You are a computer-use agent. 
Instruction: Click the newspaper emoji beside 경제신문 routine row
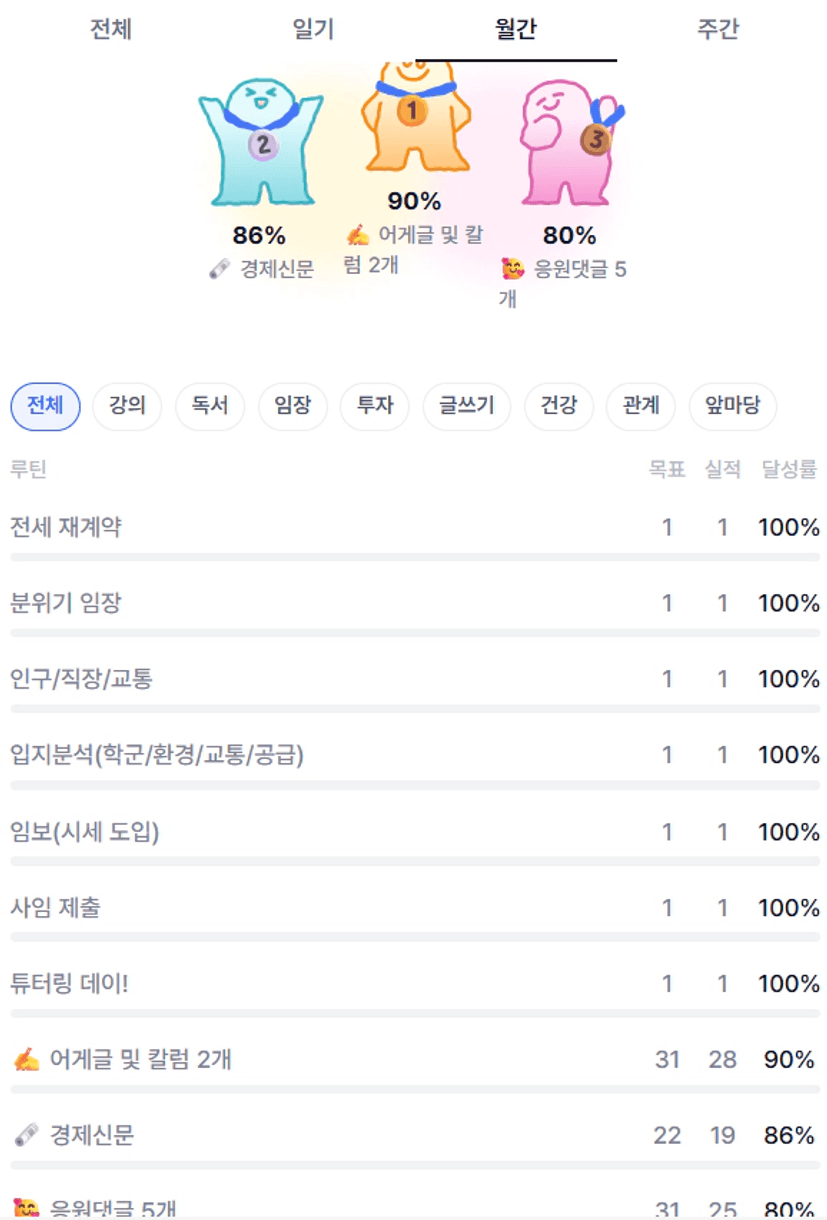(x=26, y=1135)
